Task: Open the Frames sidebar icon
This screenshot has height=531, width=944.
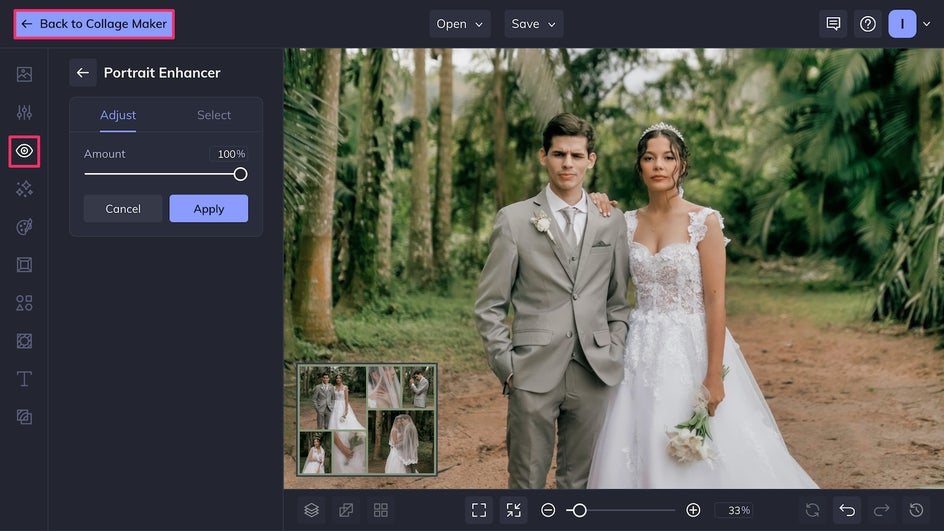Action: click(x=24, y=265)
